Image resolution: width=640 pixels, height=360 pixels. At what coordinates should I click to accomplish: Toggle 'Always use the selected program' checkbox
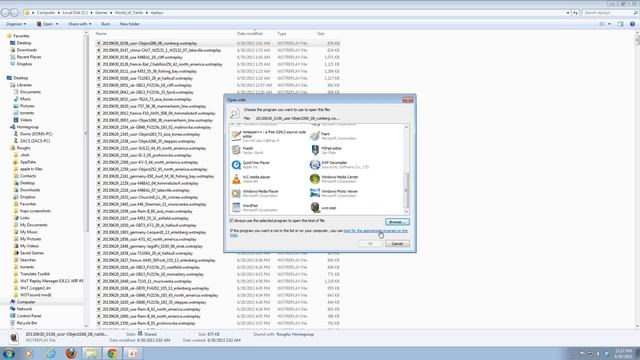pos(231,221)
